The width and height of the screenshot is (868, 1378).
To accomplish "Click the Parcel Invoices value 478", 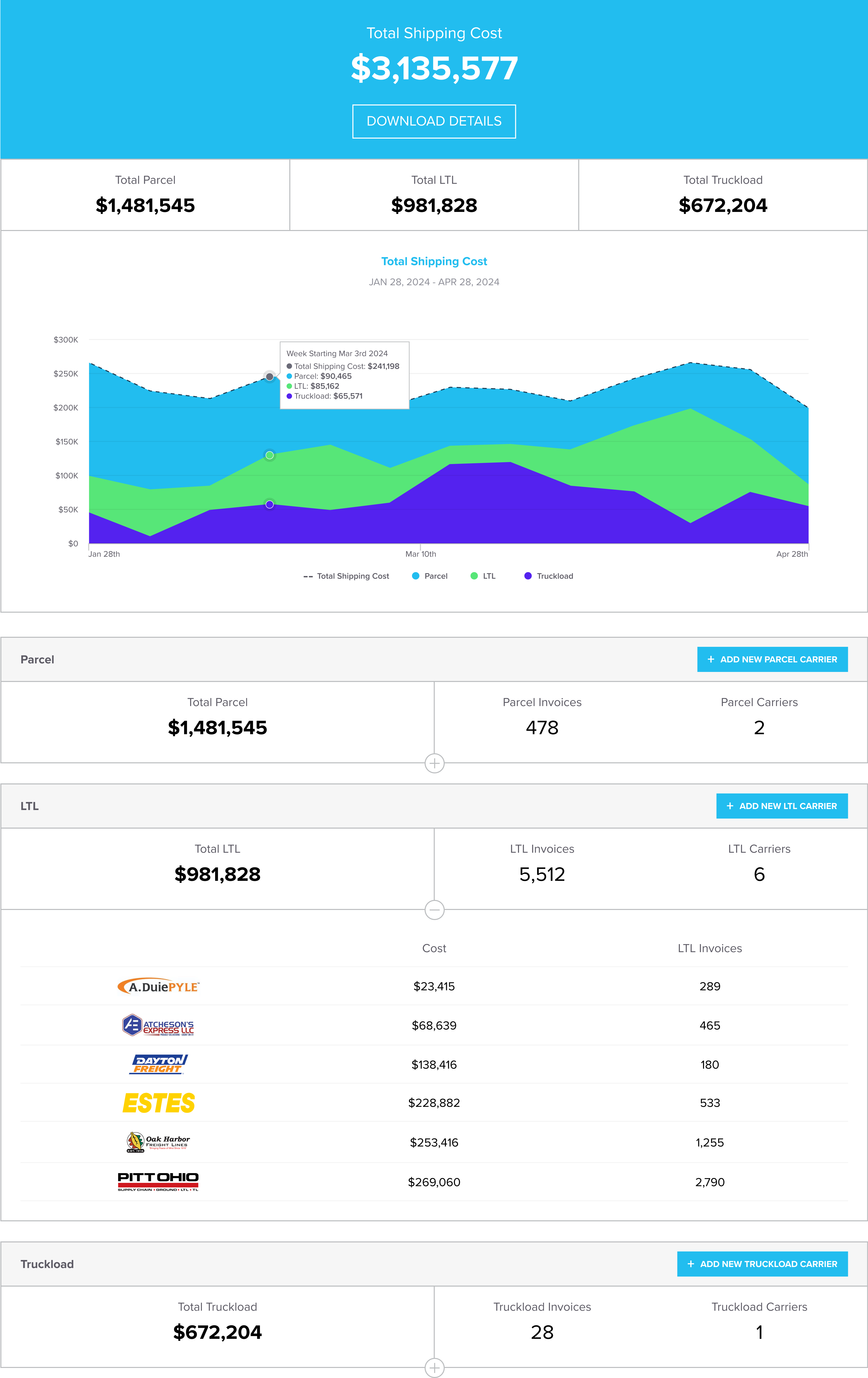I will tap(542, 727).
